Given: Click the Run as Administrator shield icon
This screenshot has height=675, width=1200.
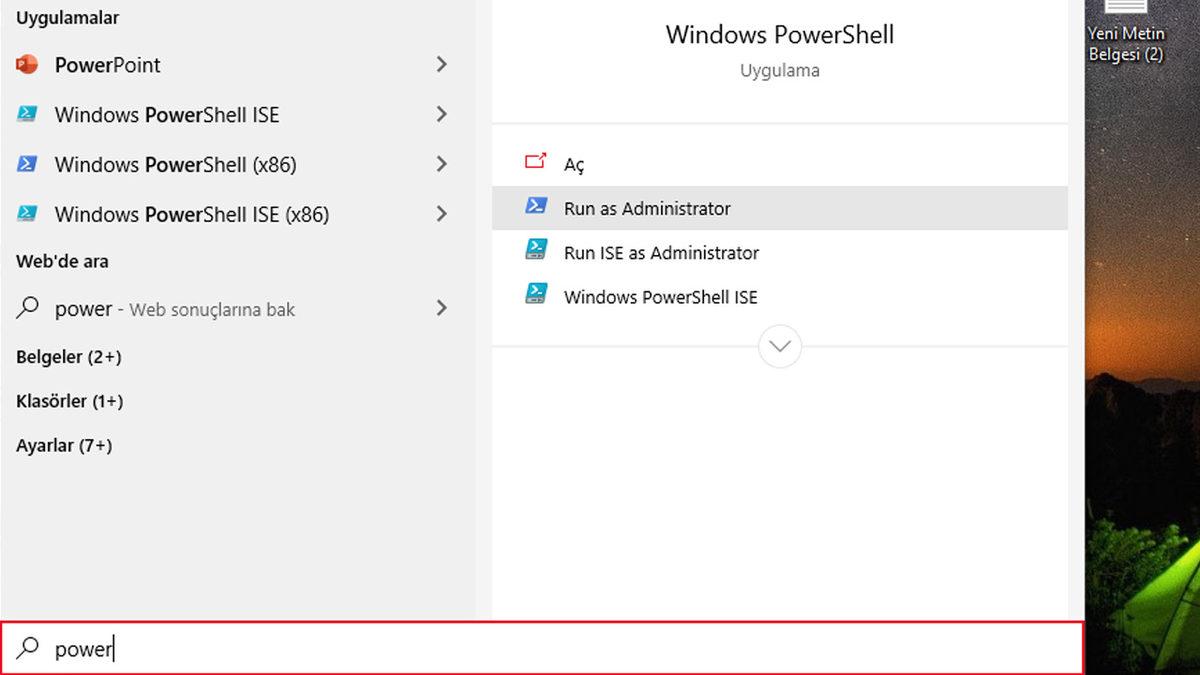Looking at the screenshot, I should click(536, 208).
